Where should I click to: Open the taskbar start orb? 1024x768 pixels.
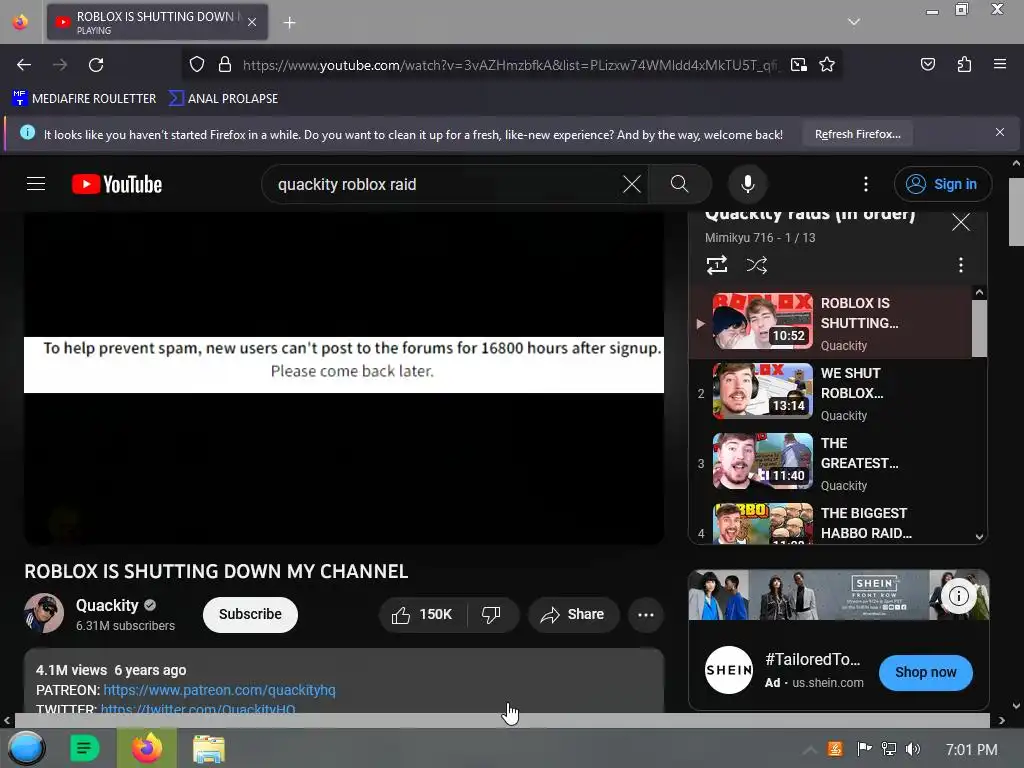(x=26, y=748)
